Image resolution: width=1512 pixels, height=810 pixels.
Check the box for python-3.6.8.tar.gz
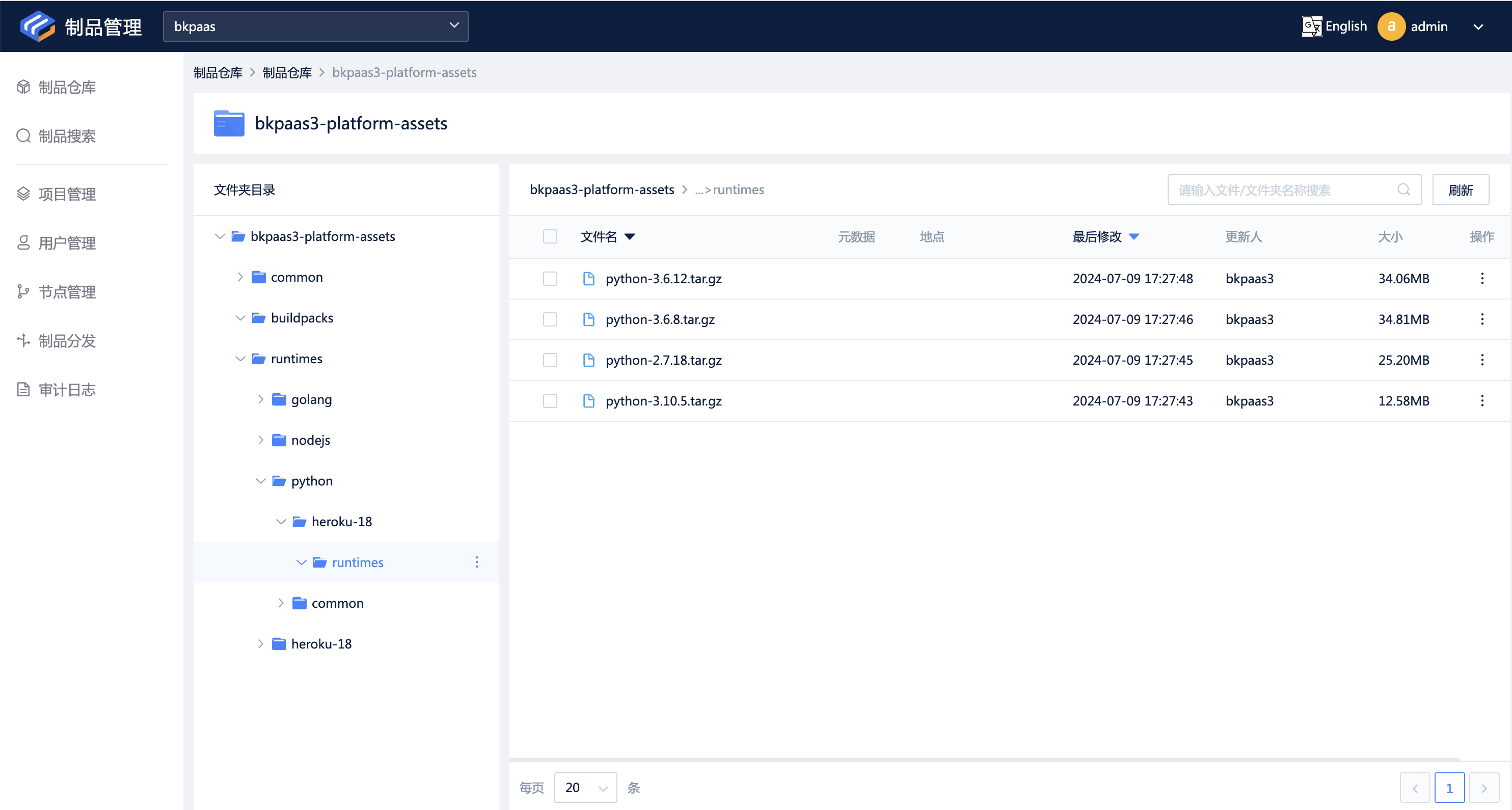(x=550, y=319)
